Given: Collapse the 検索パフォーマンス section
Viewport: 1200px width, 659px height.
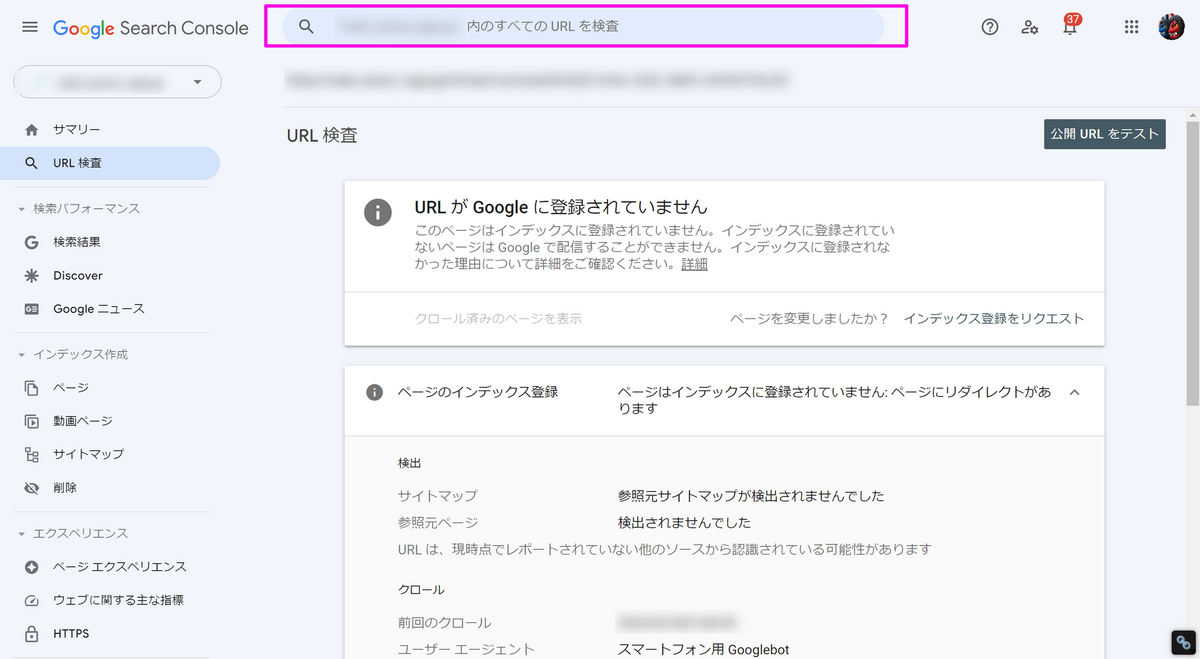Looking at the screenshot, I should tap(22, 209).
